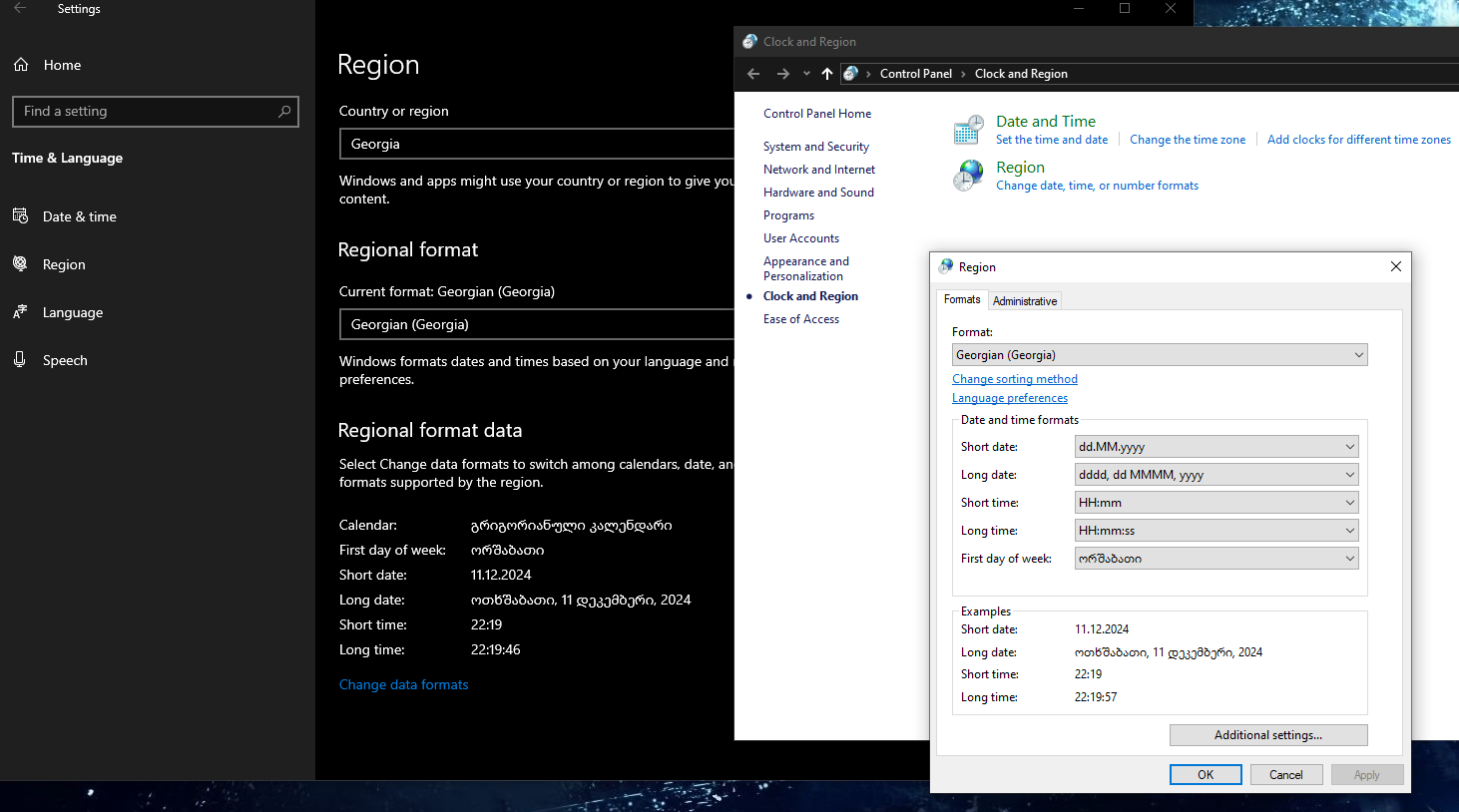
Task: Click the Home icon in Settings sidebar
Action: (x=21, y=65)
